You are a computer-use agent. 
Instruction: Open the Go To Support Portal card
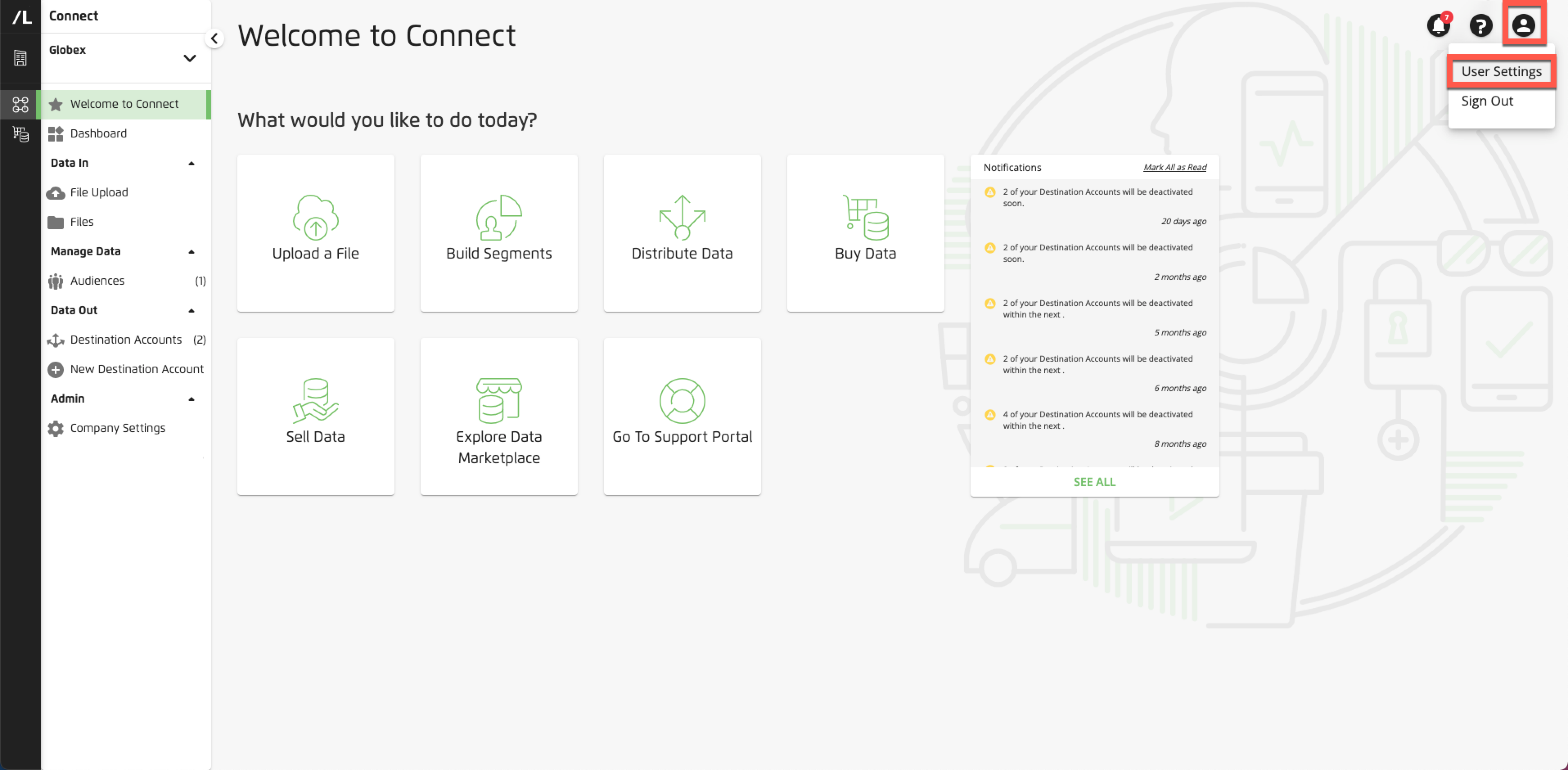pos(682,417)
